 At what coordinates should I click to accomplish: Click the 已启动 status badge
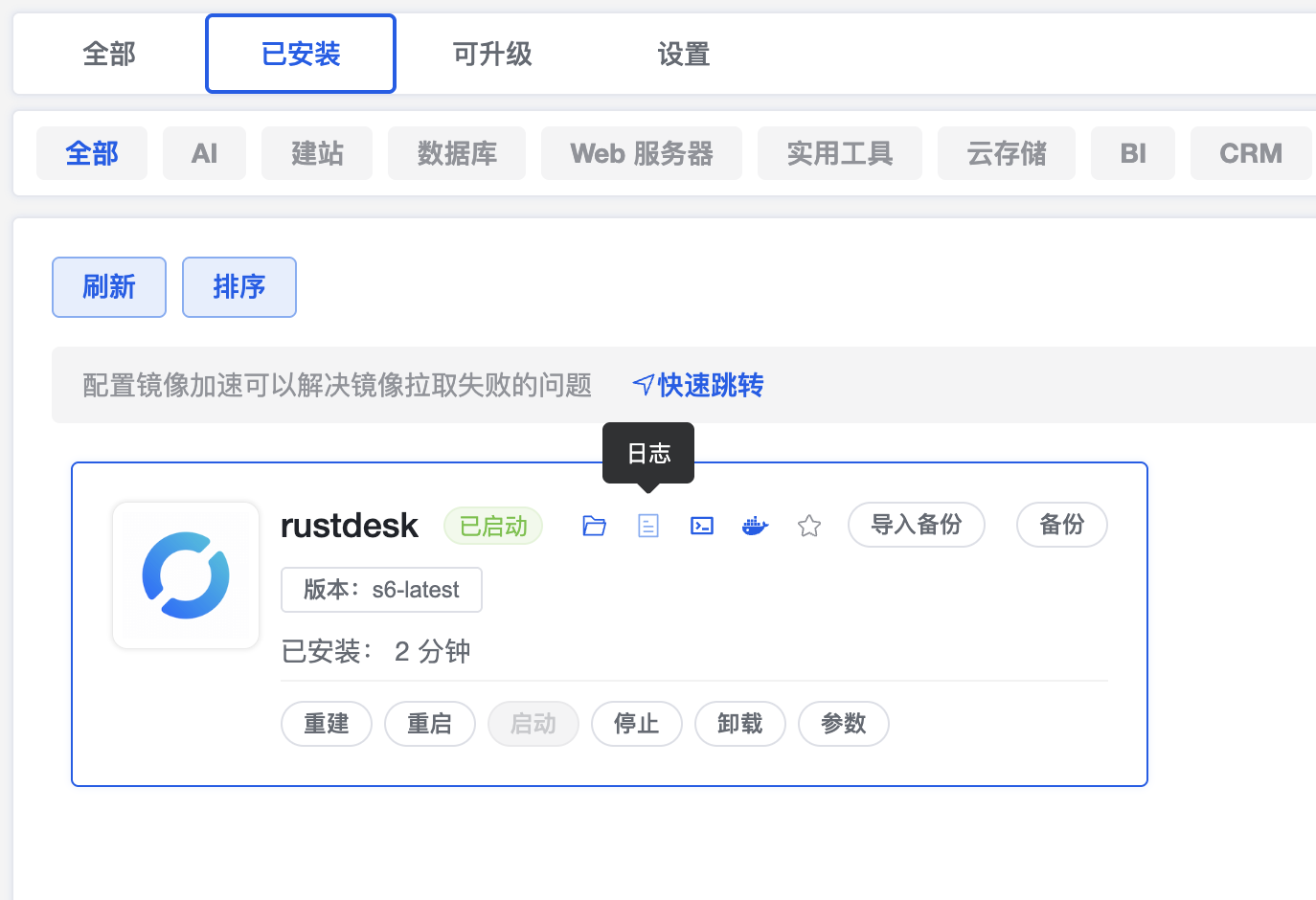[x=493, y=526]
